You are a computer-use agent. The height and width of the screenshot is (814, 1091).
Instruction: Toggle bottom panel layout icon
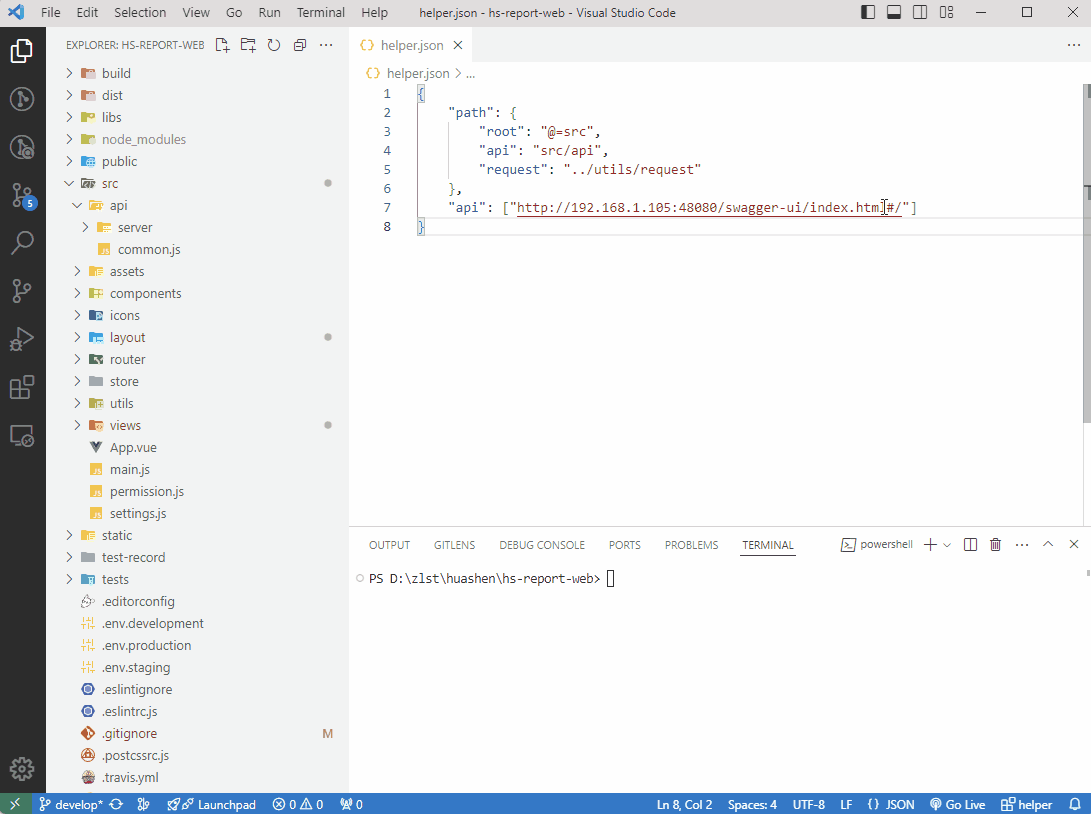tap(894, 13)
